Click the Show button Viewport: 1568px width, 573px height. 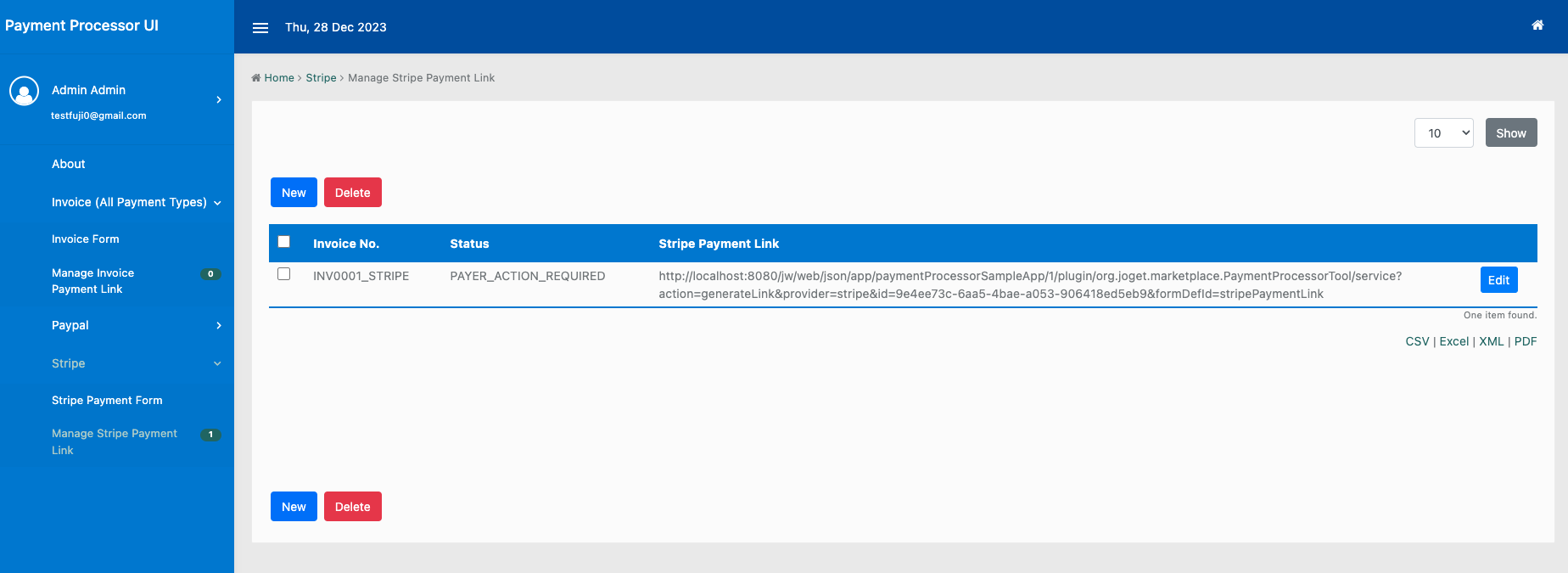tap(1511, 133)
